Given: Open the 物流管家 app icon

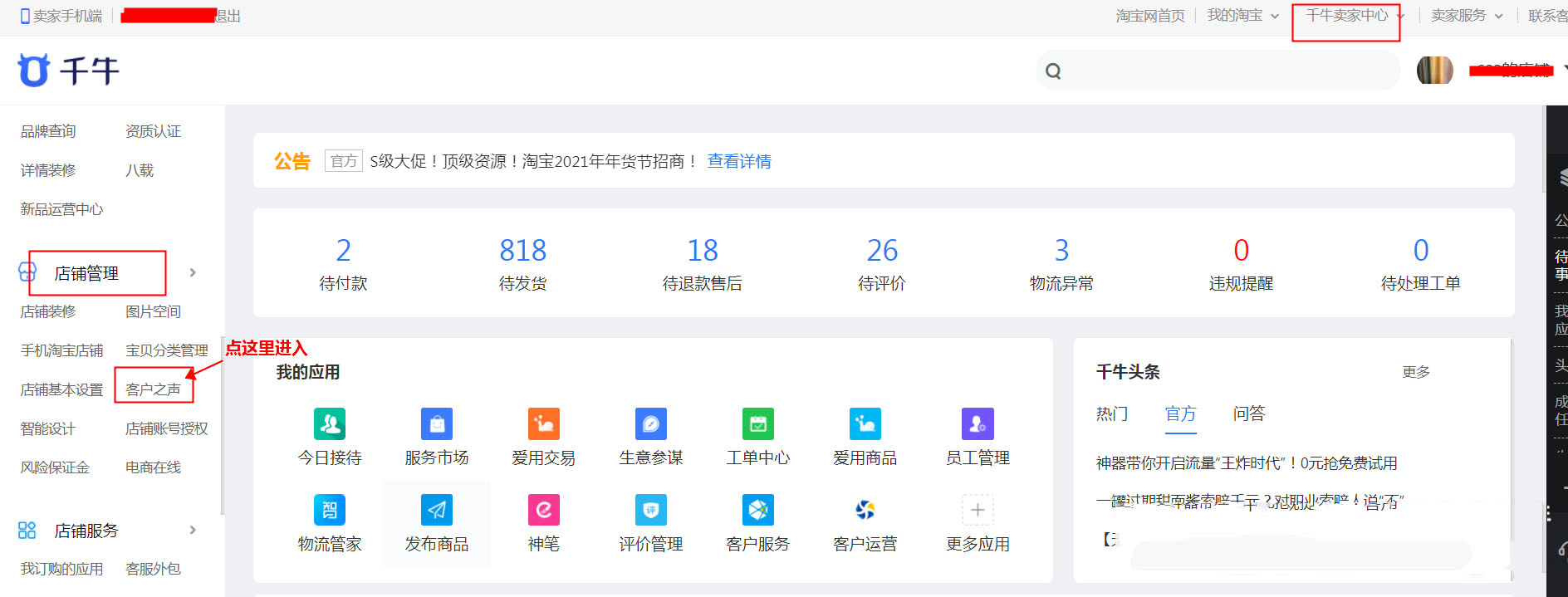Looking at the screenshot, I should click(330, 510).
